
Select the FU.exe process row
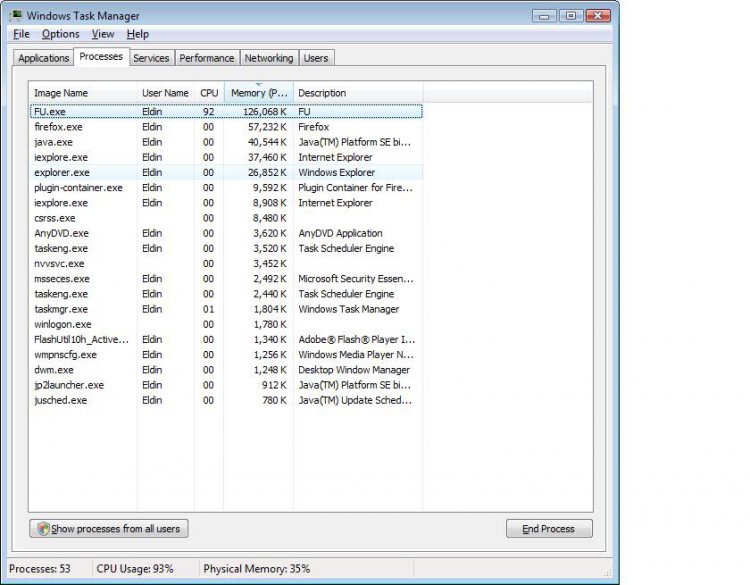point(226,111)
